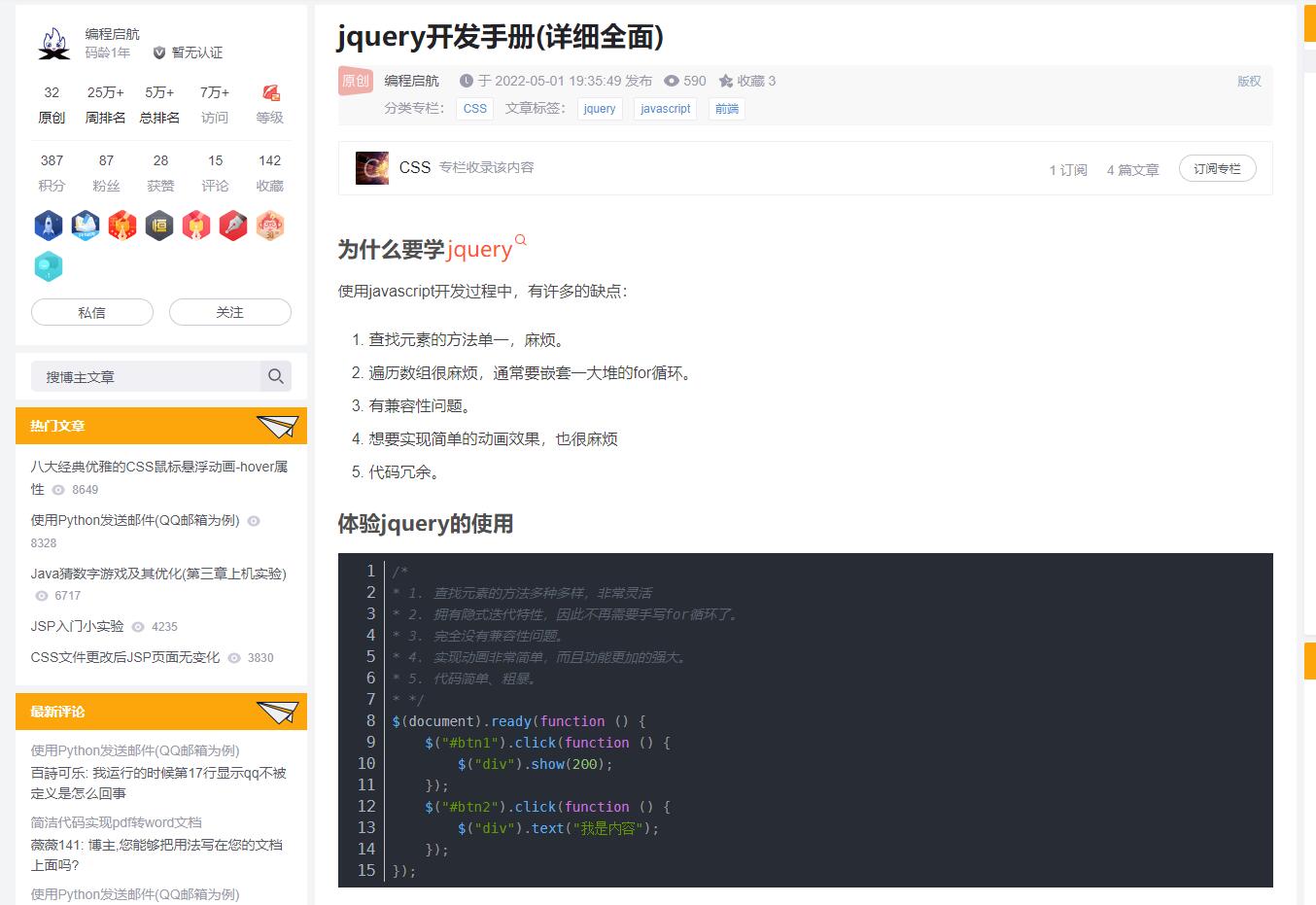
Task: Click the small search icon beside jquery heading
Action: 521,240
